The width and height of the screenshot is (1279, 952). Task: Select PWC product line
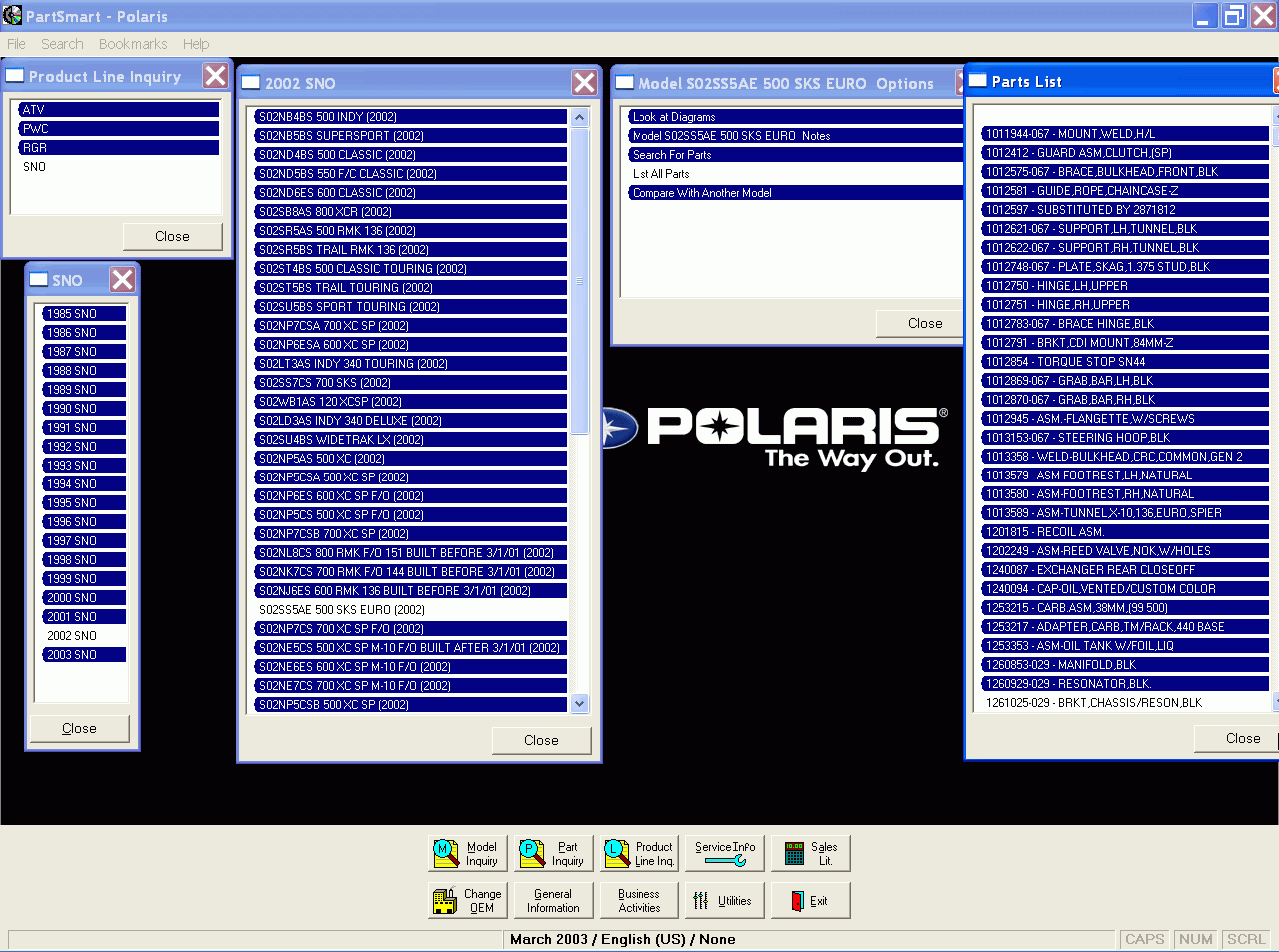(119, 129)
